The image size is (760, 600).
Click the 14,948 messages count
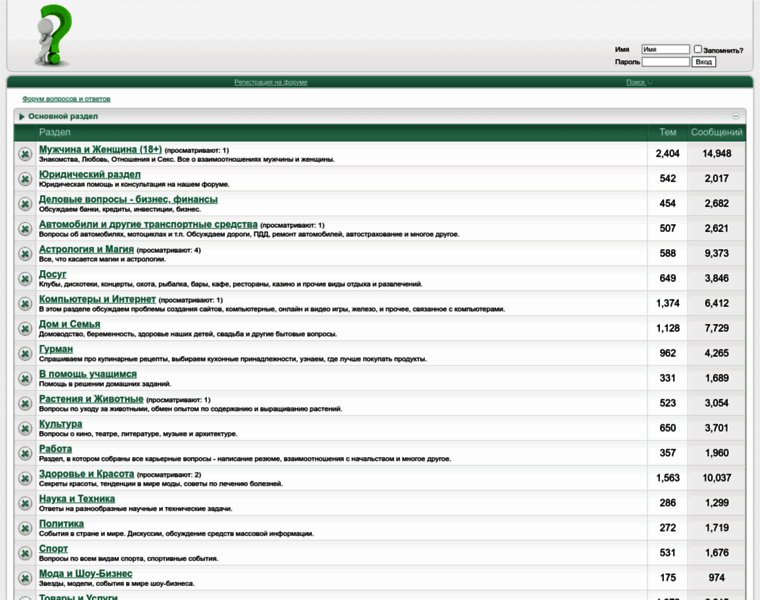(x=716, y=154)
